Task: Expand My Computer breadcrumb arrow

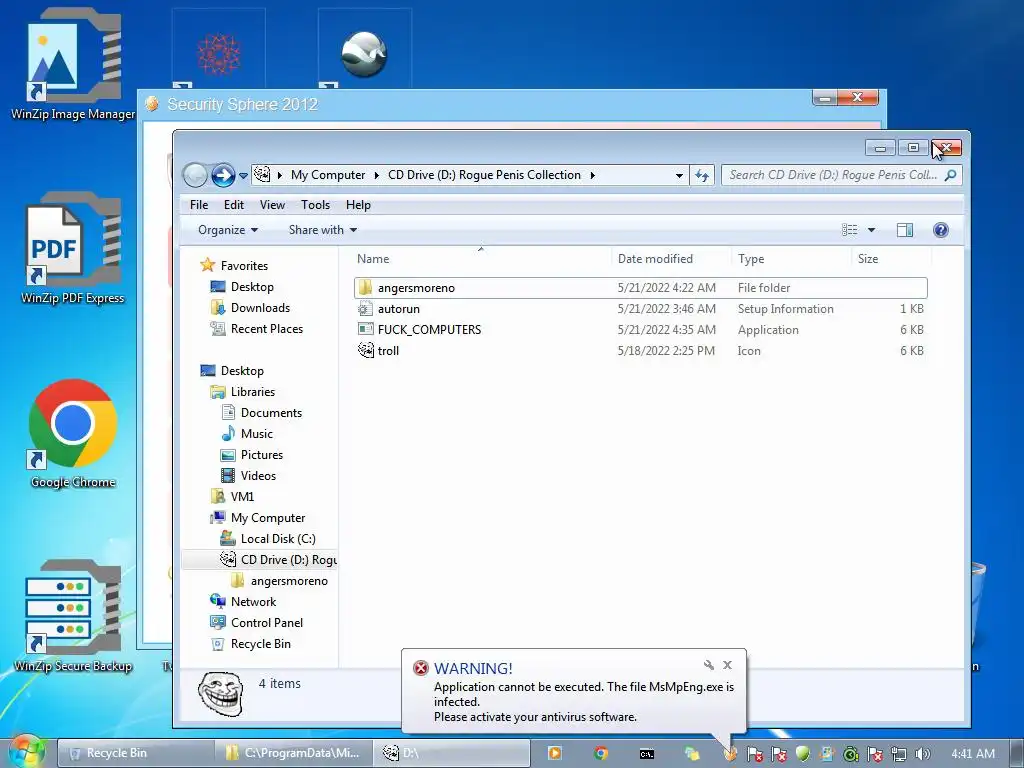Action: (x=377, y=175)
